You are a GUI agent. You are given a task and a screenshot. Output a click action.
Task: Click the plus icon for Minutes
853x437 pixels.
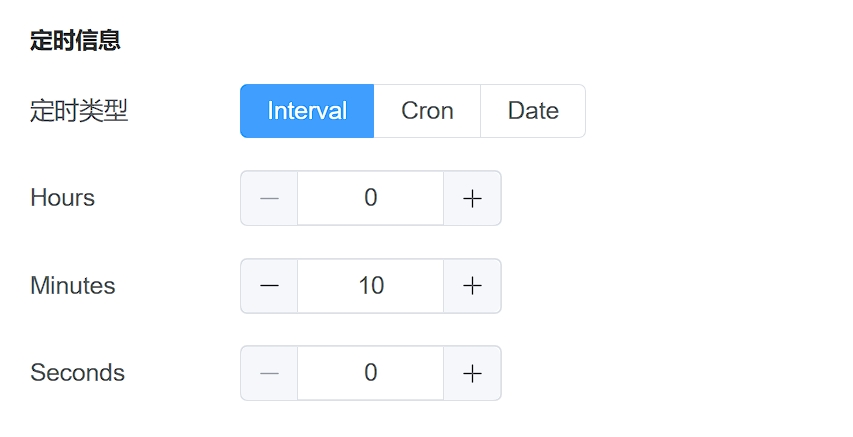(x=472, y=286)
